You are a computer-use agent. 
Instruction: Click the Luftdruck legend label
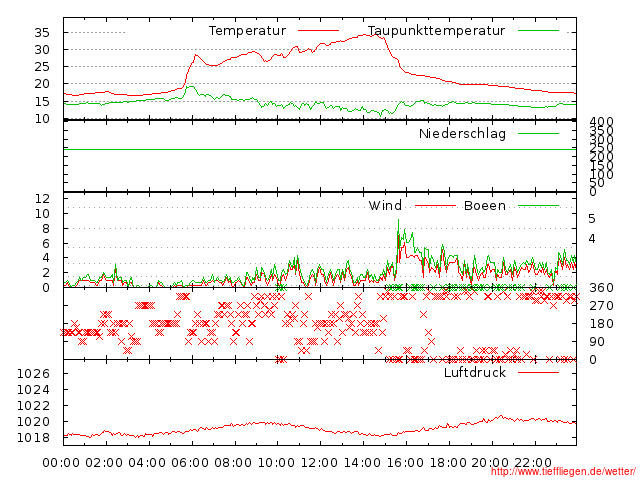[x=475, y=372]
